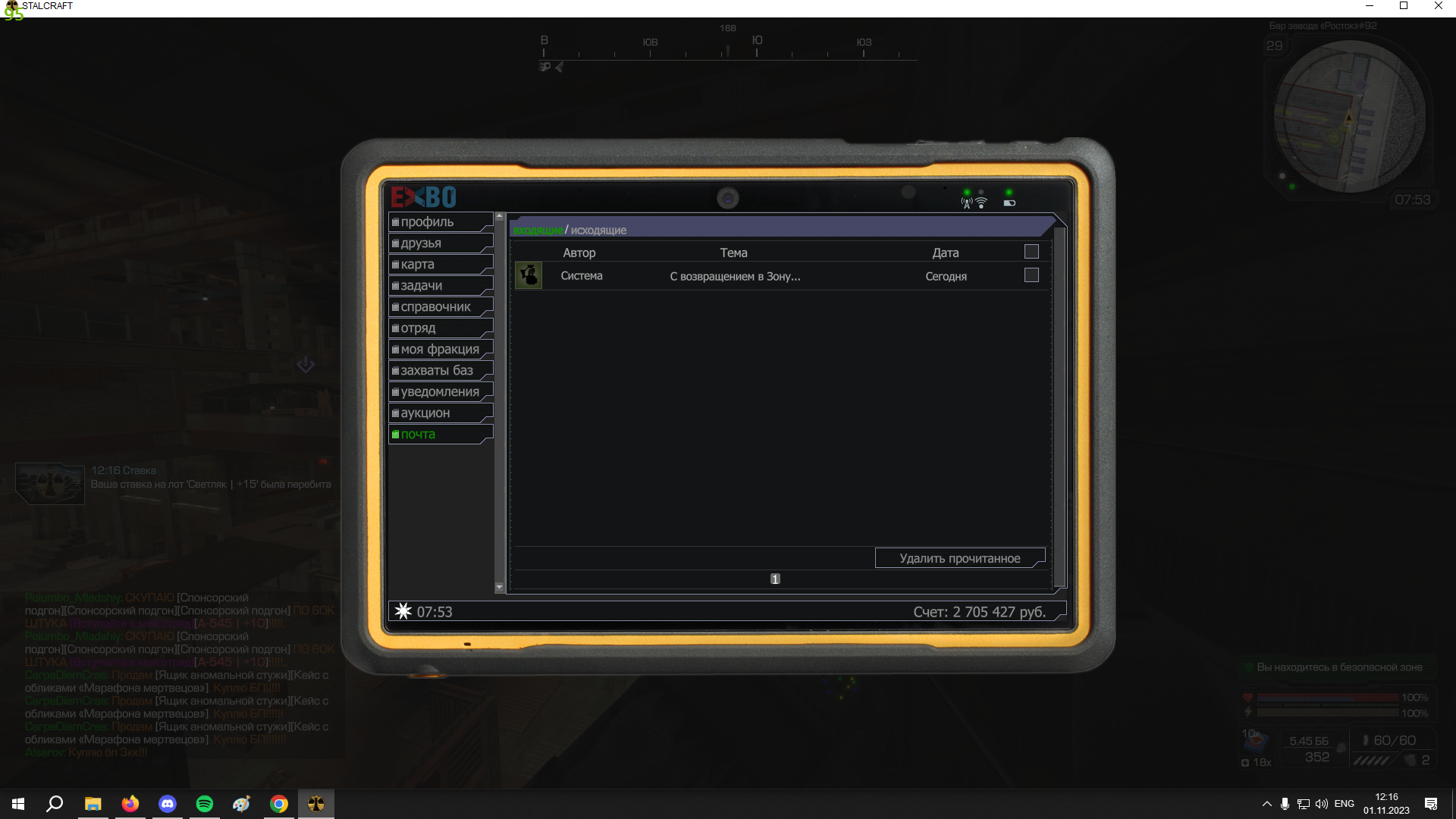Tick the select-all checkbox in mail header

pyautogui.click(x=1031, y=252)
